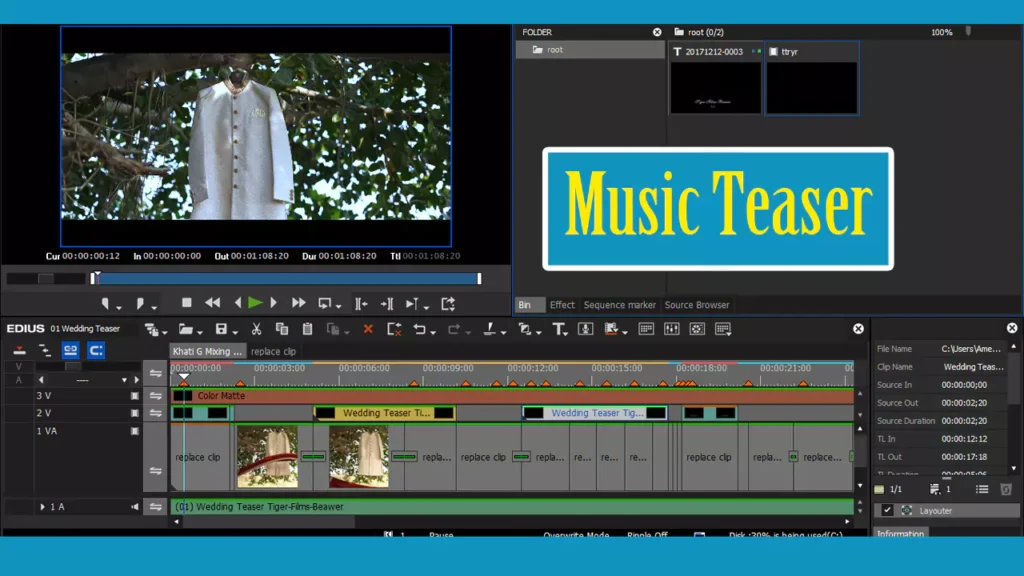
Task: Click the Paste clipboard icon
Action: (x=308, y=329)
